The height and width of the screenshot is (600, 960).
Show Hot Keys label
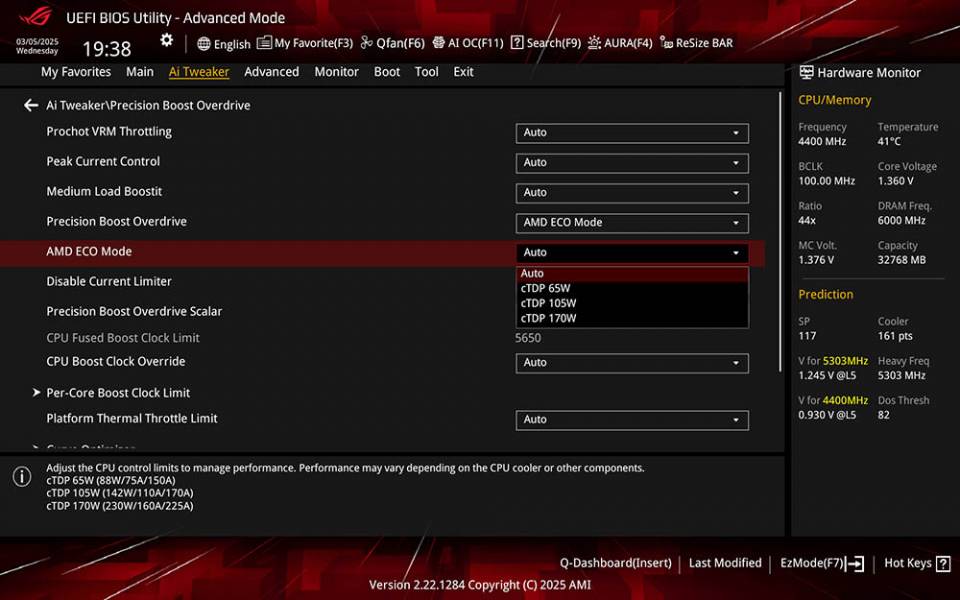point(908,563)
